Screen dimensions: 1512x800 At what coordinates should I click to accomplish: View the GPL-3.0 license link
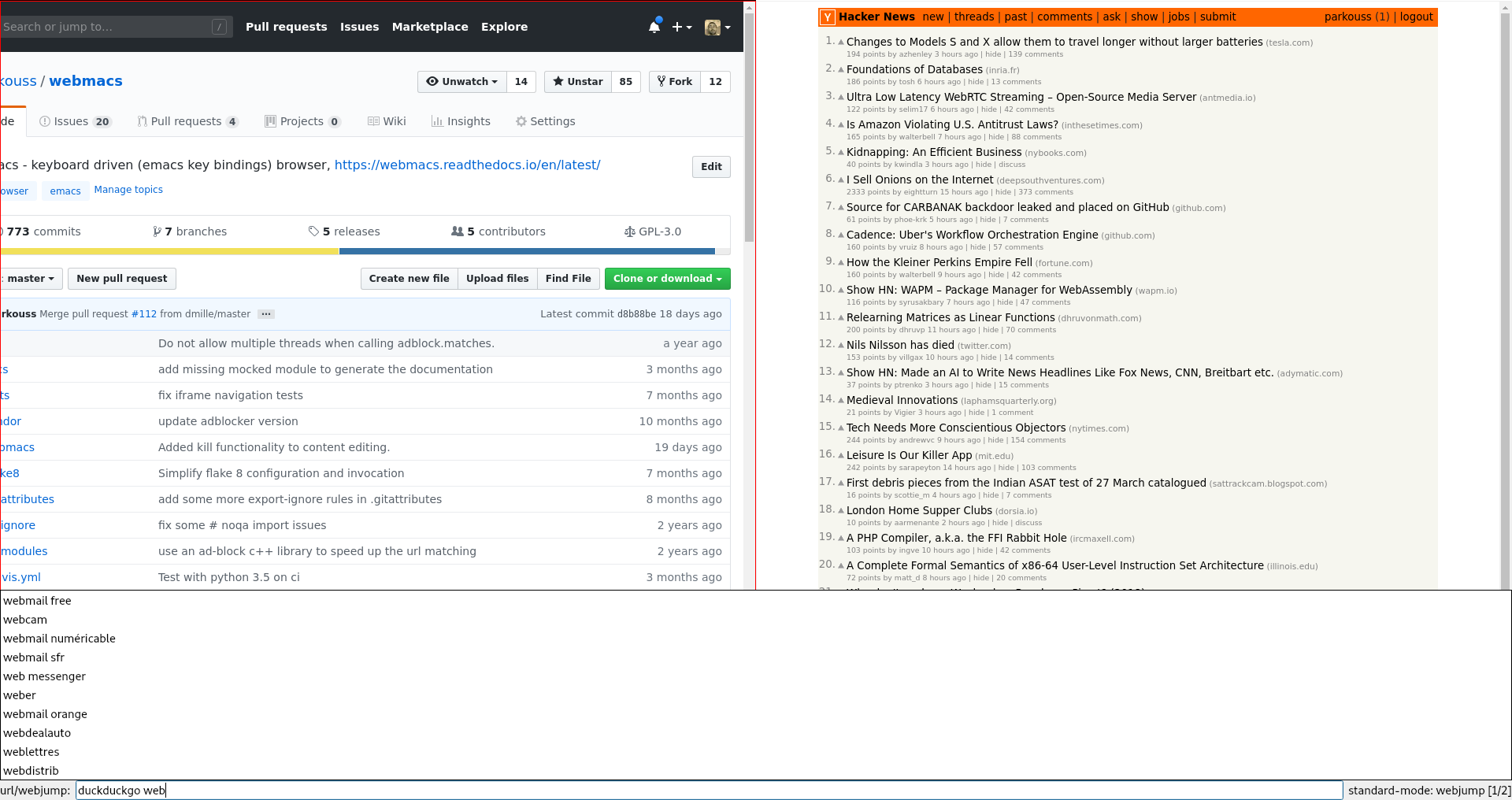pyautogui.click(x=653, y=231)
